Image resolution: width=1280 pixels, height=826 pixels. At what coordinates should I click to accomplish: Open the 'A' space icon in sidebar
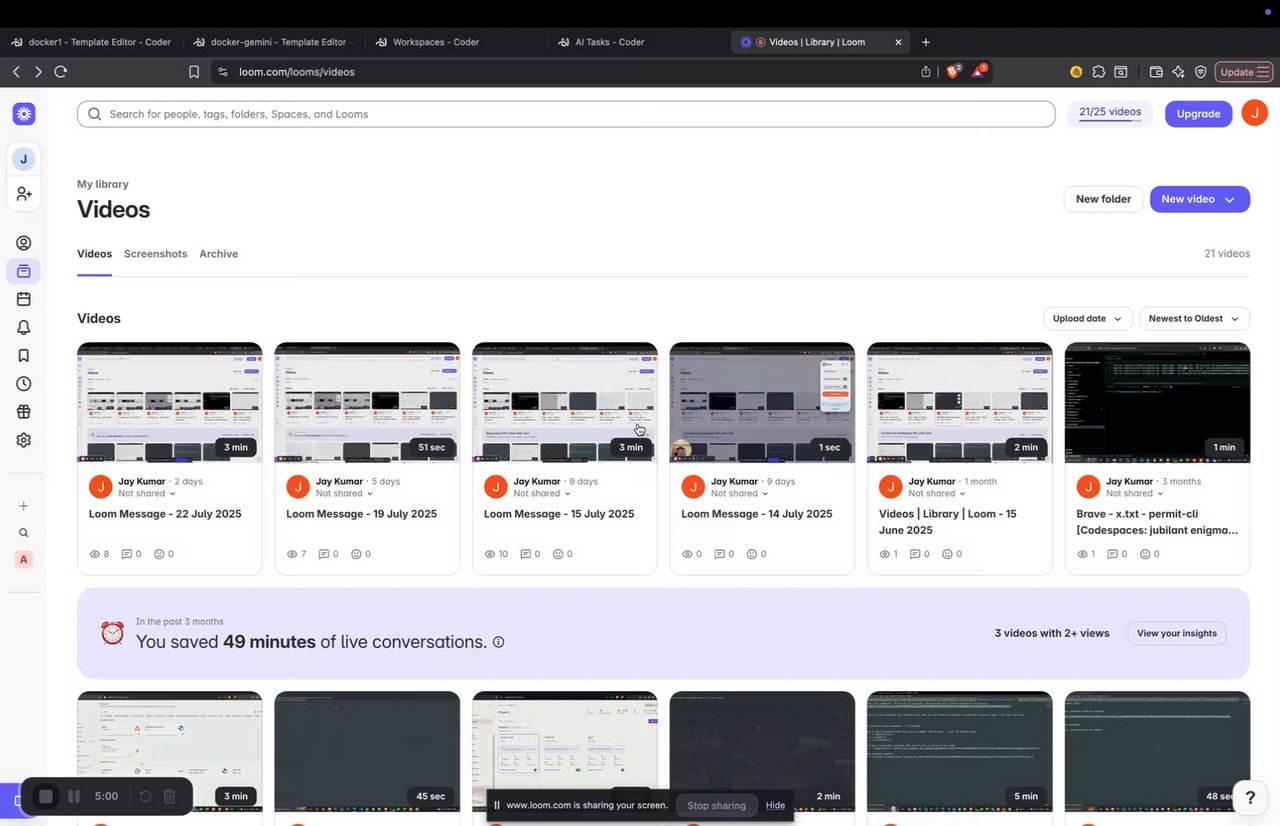click(24, 560)
